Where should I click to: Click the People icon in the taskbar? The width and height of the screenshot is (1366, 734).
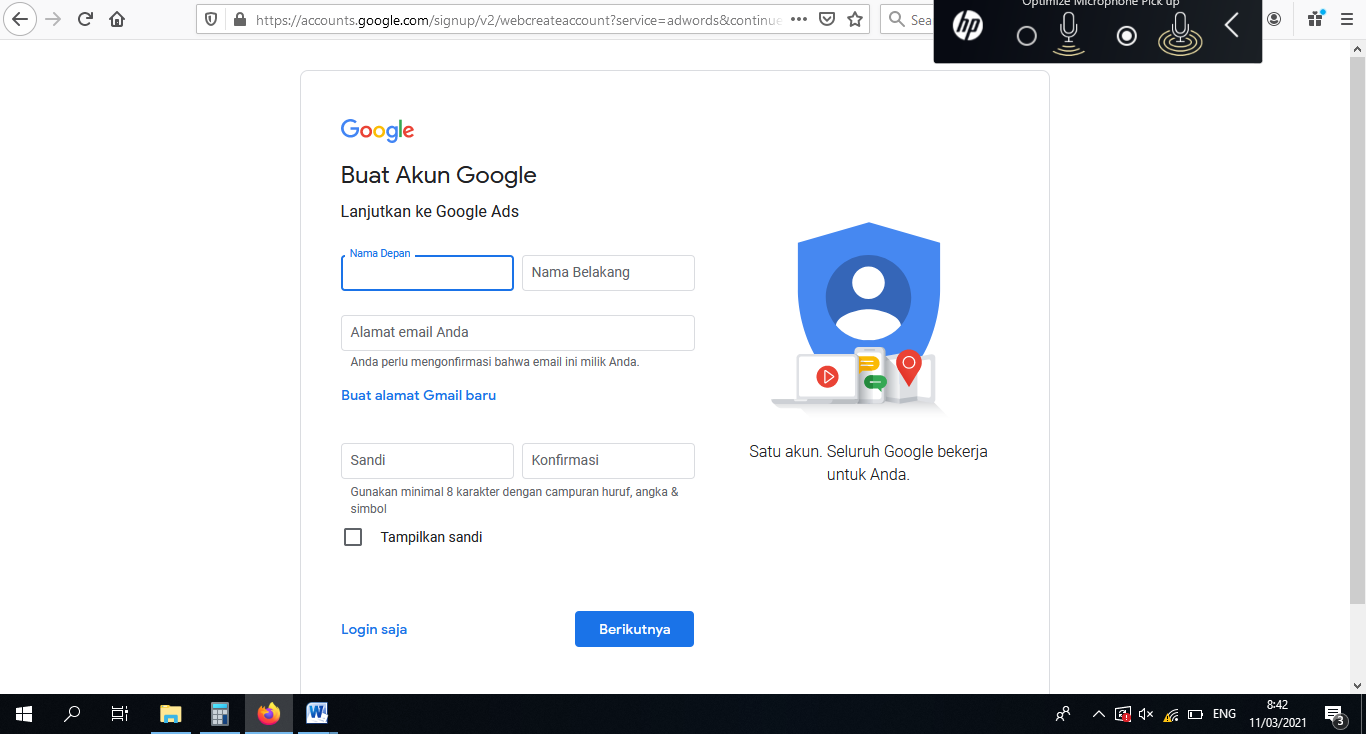1063,714
